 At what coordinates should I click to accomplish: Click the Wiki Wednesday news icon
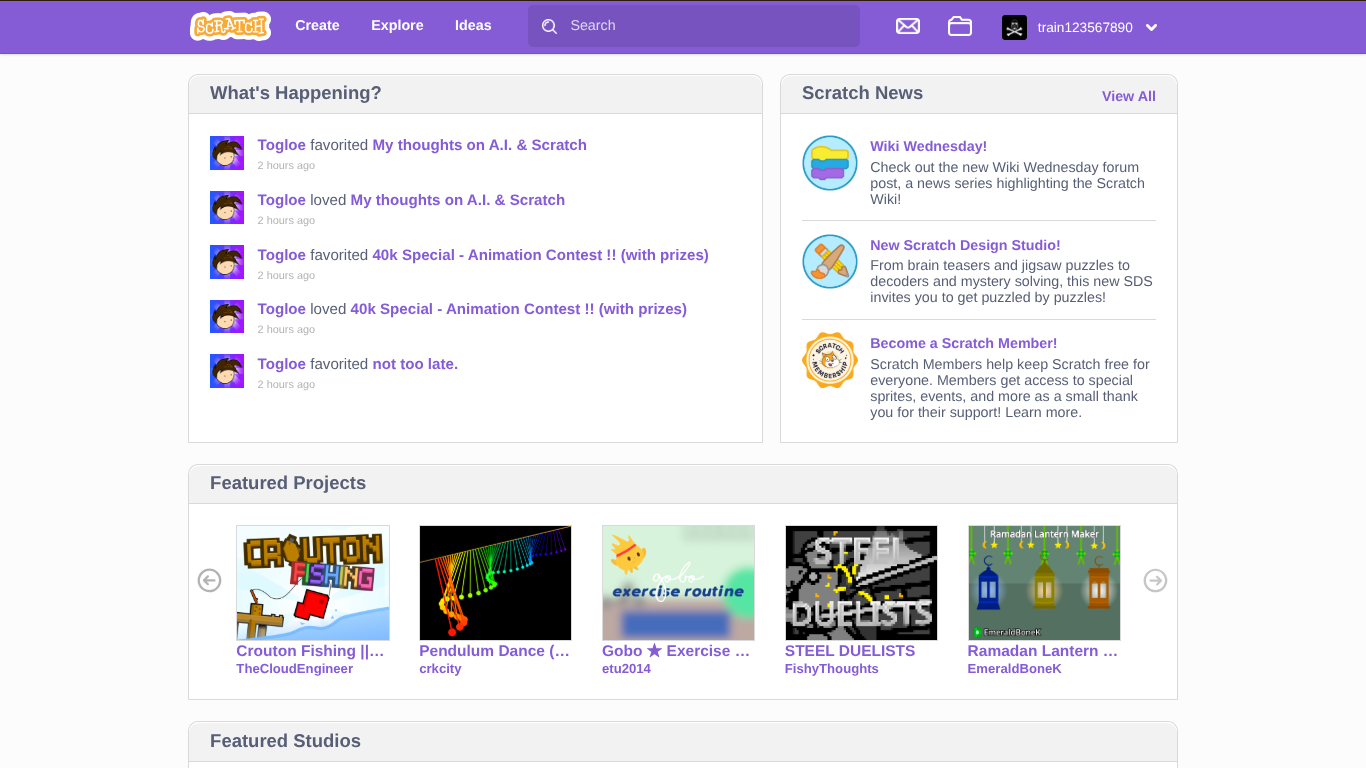point(830,163)
